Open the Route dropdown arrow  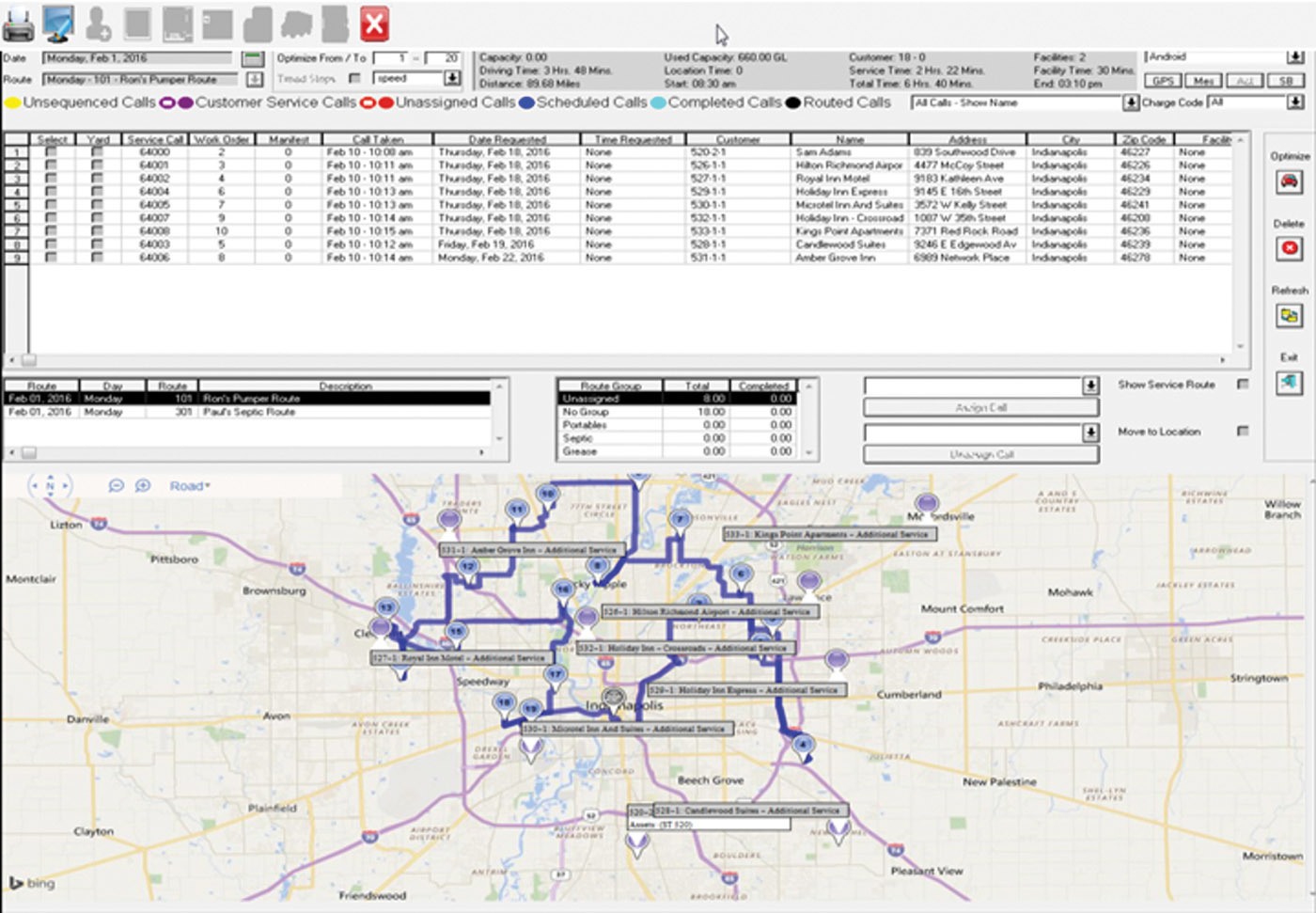click(x=254, y=80)
